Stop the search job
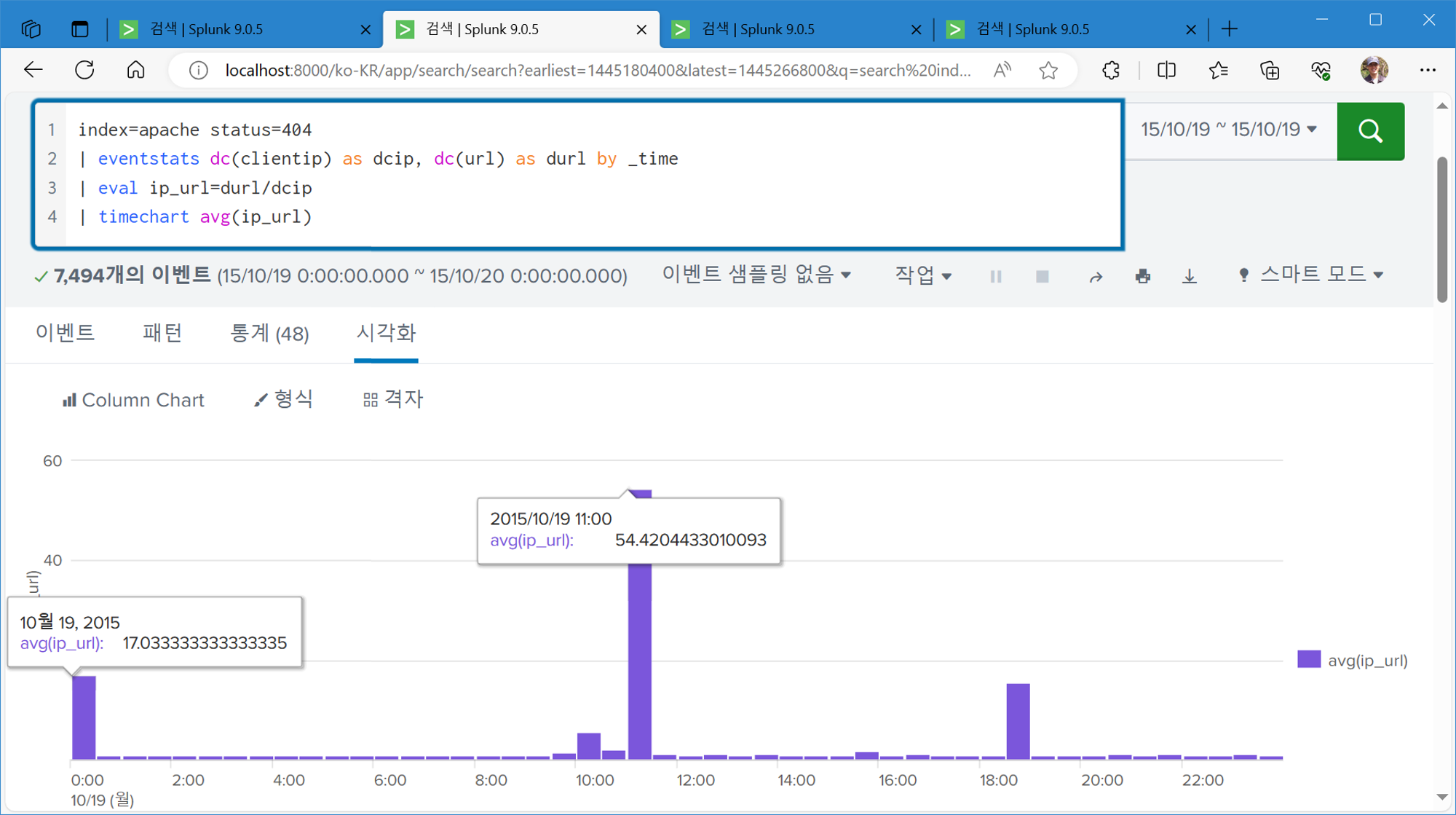Viewport: 1456px width, 815px height. coord(1042,276)
